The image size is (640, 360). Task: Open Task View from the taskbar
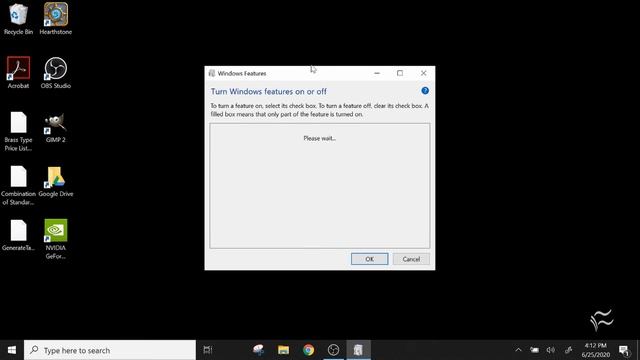click(208, 350)
